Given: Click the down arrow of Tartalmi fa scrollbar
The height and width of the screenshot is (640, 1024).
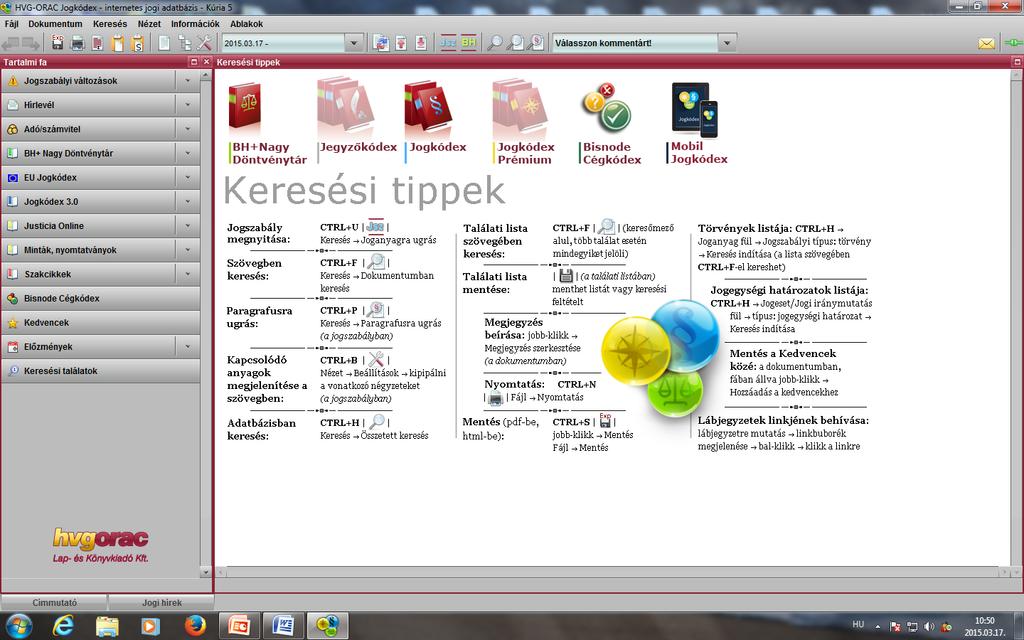Looking at the screenshot, I should (206, 572).
